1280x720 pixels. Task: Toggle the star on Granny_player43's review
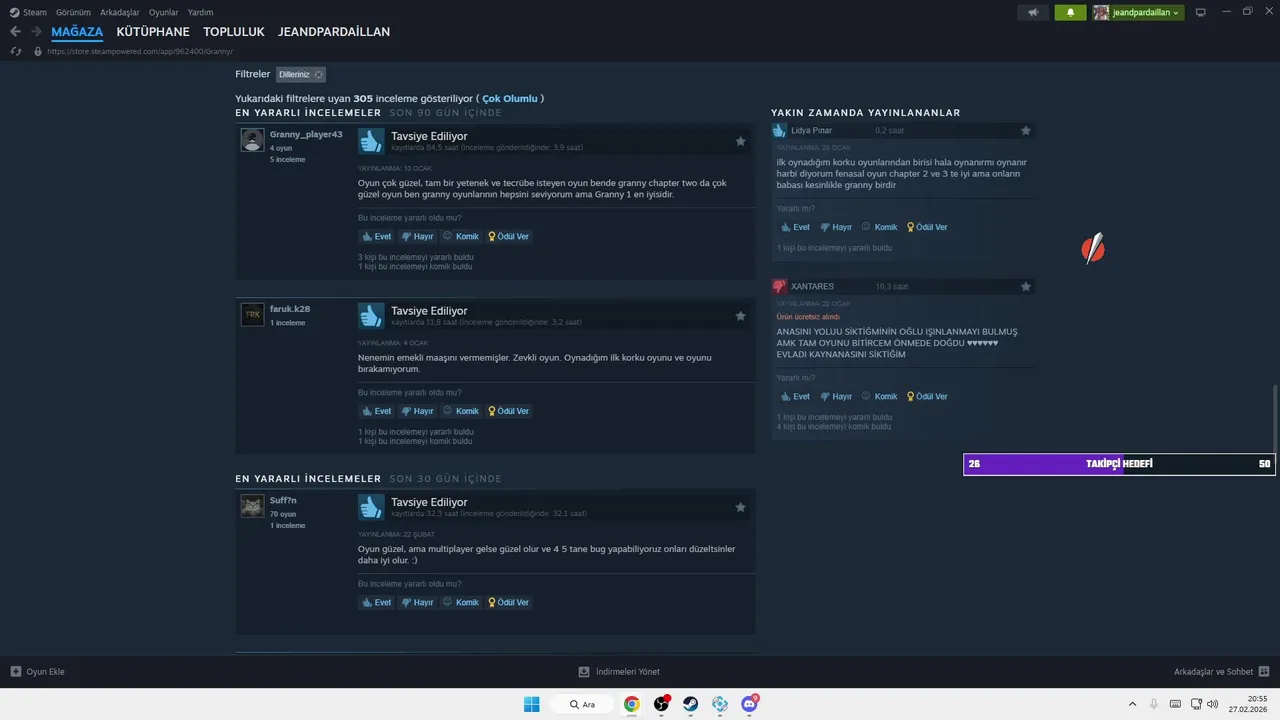click(740, 141)
